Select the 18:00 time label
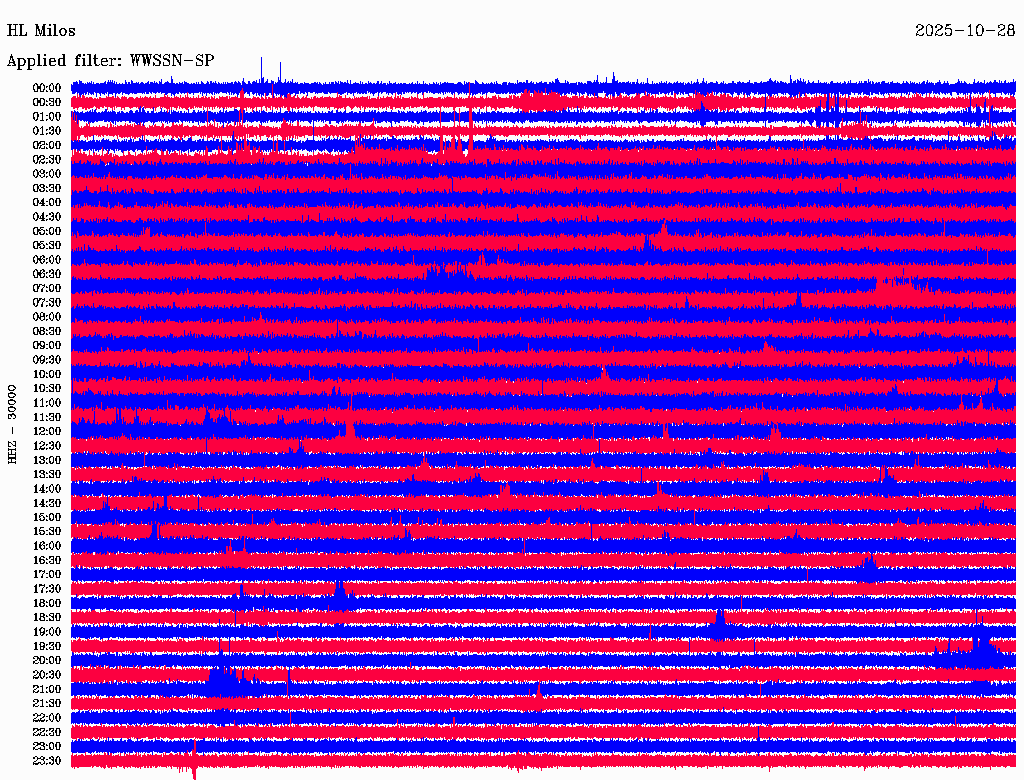Image resolution: width=1024 pixels, height=780 pixels. 47,604
